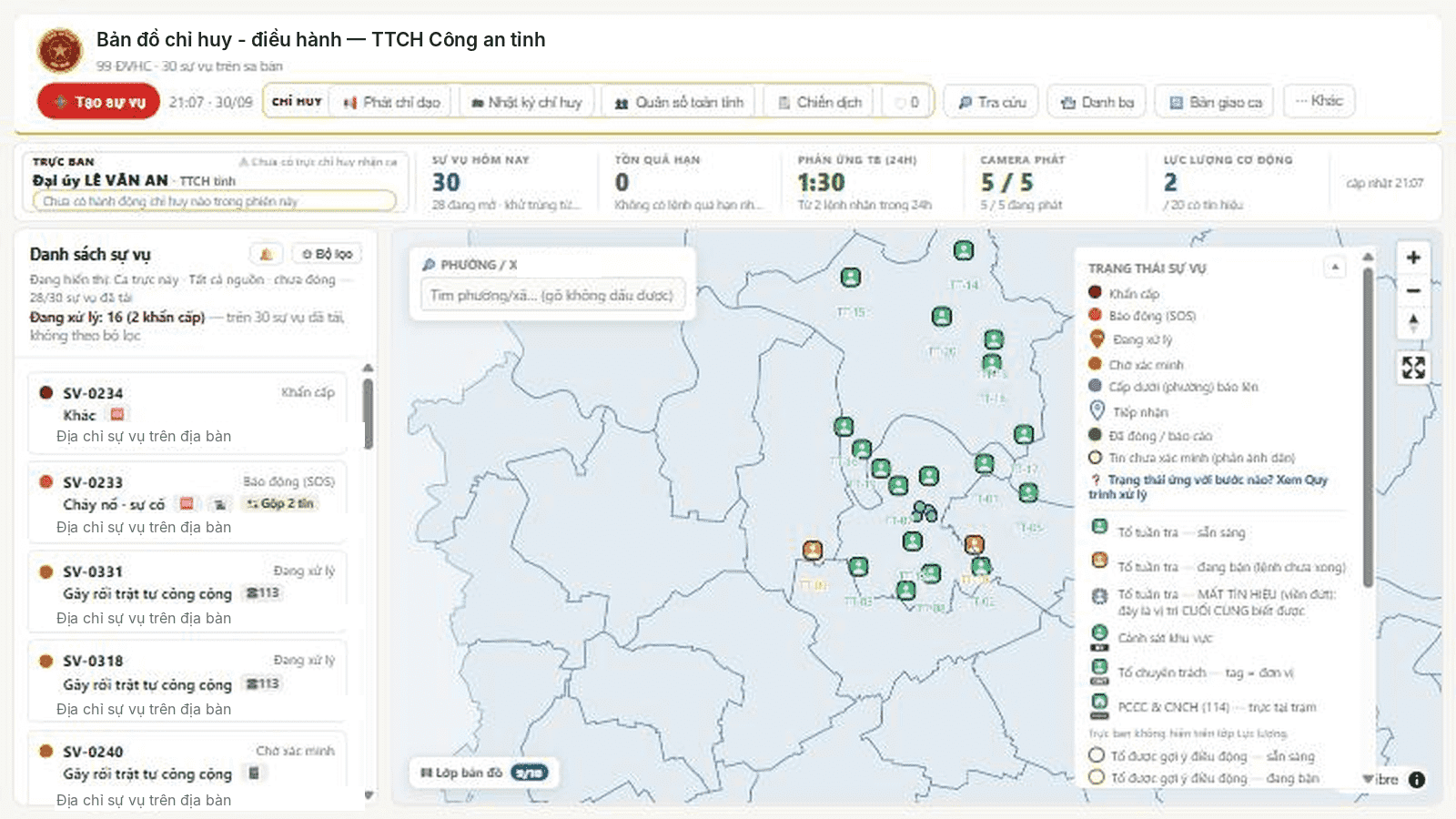Click the Bàn giao ca button
Screen dimensions: 1456x819
[1215, 103]
